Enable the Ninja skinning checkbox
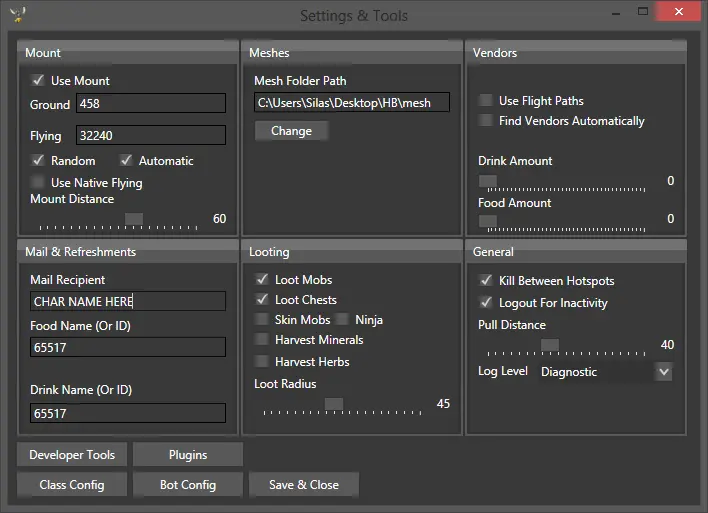 (343, 320)
